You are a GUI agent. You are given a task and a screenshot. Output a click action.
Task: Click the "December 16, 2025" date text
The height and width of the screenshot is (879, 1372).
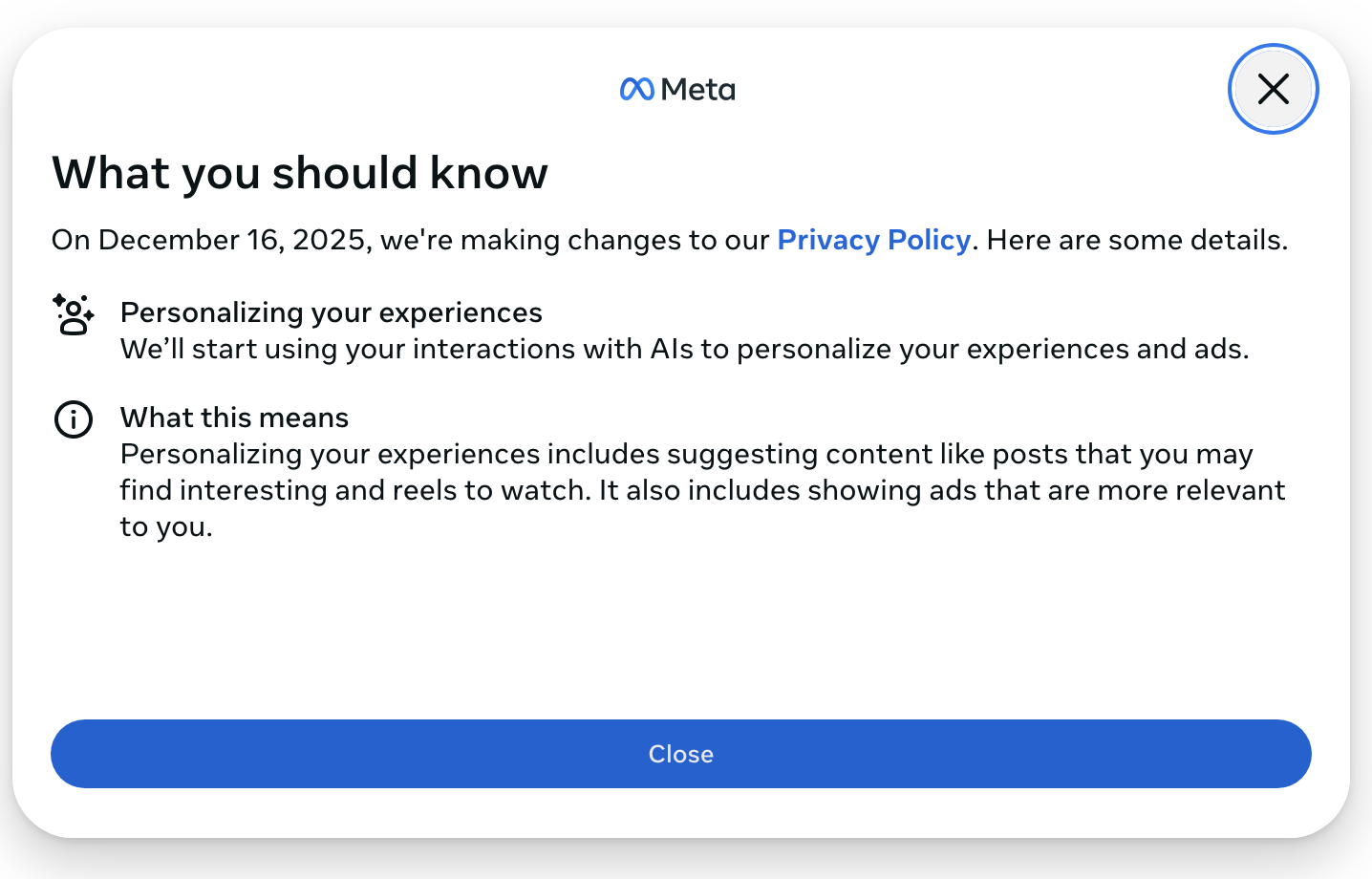click(231, 240)
